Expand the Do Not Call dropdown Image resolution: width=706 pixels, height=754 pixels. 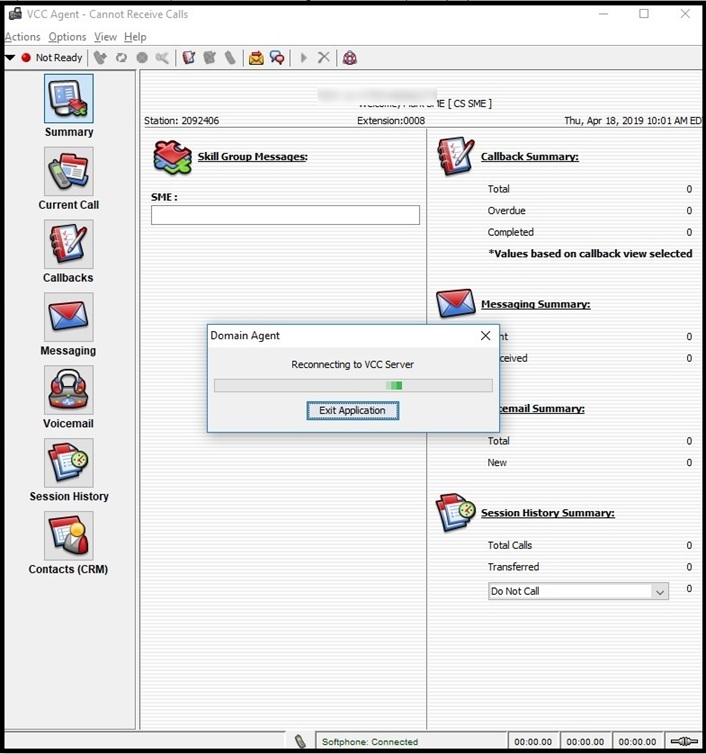(659, 591)
